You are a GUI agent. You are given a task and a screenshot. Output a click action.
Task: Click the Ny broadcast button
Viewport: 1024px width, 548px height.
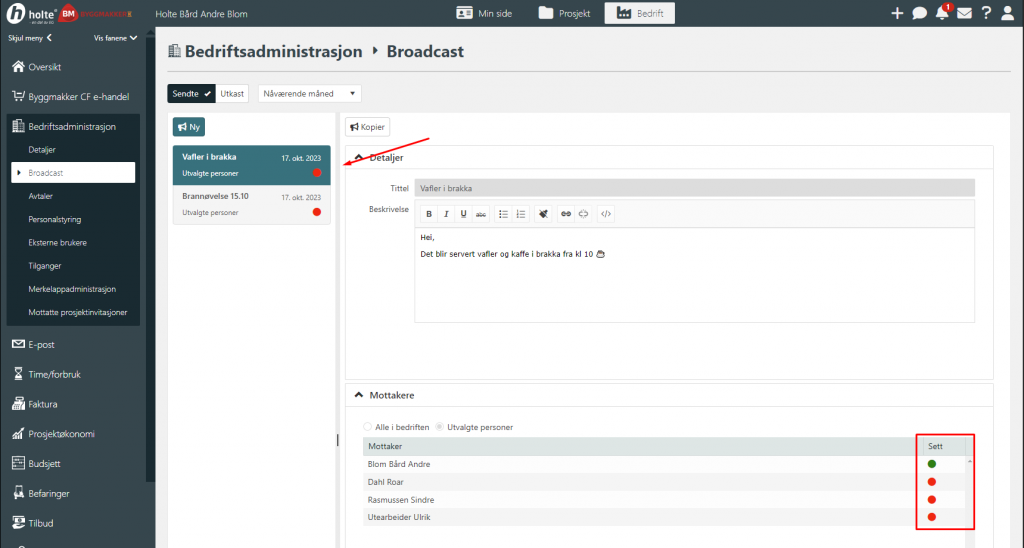(189, 127)
